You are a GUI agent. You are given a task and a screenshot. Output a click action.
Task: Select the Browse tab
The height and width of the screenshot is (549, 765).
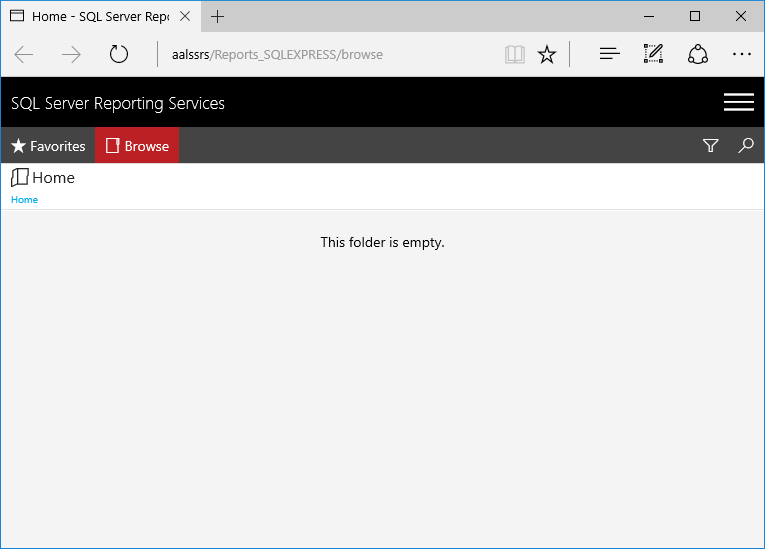(x=137, y=145)
